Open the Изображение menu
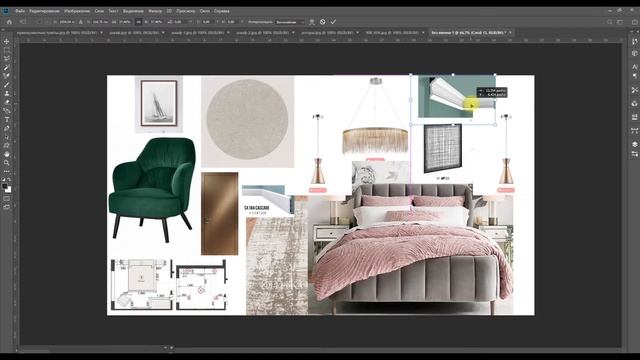 [77, 11]
